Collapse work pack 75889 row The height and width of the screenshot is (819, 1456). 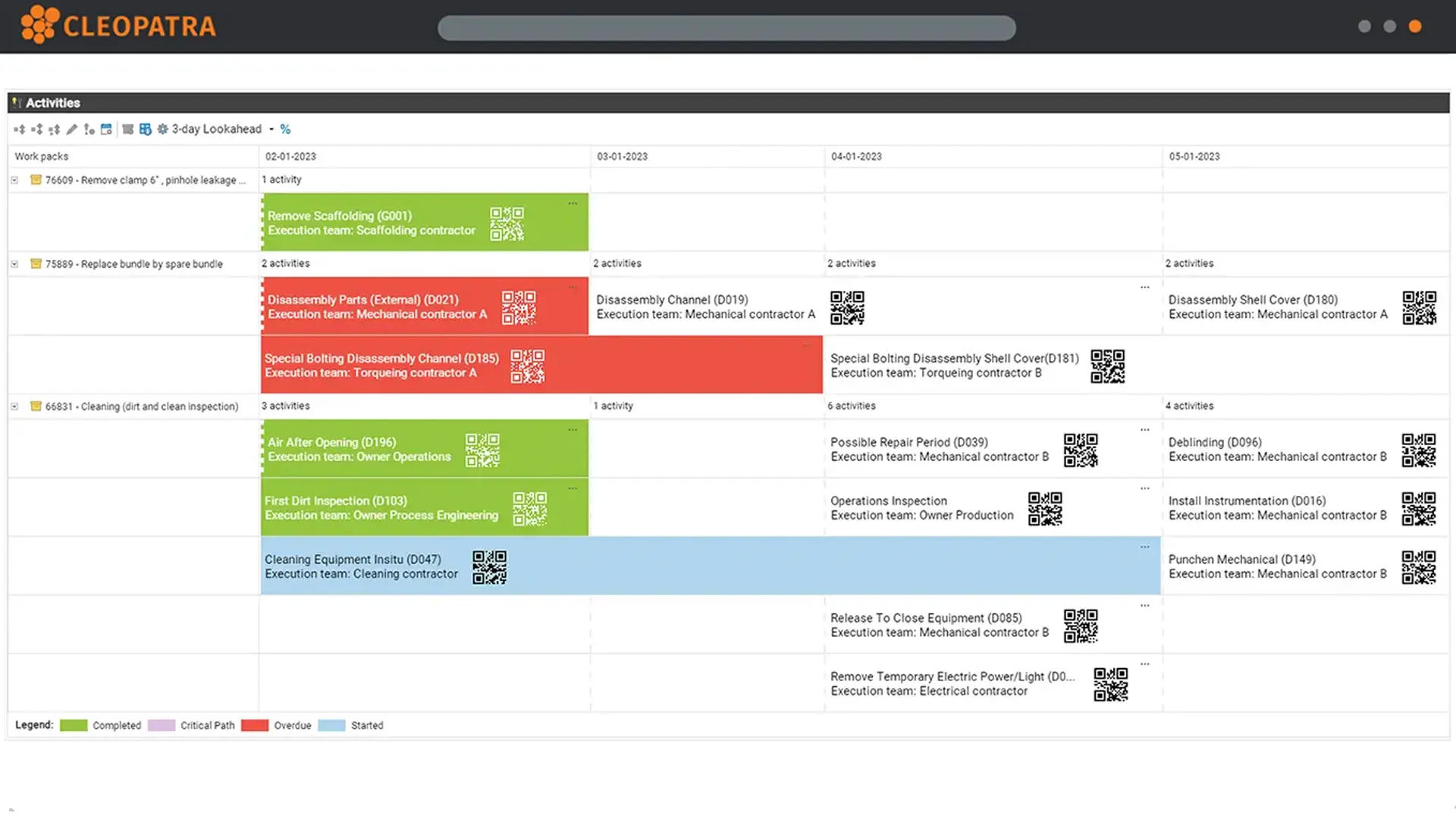[x=14, y=264]
